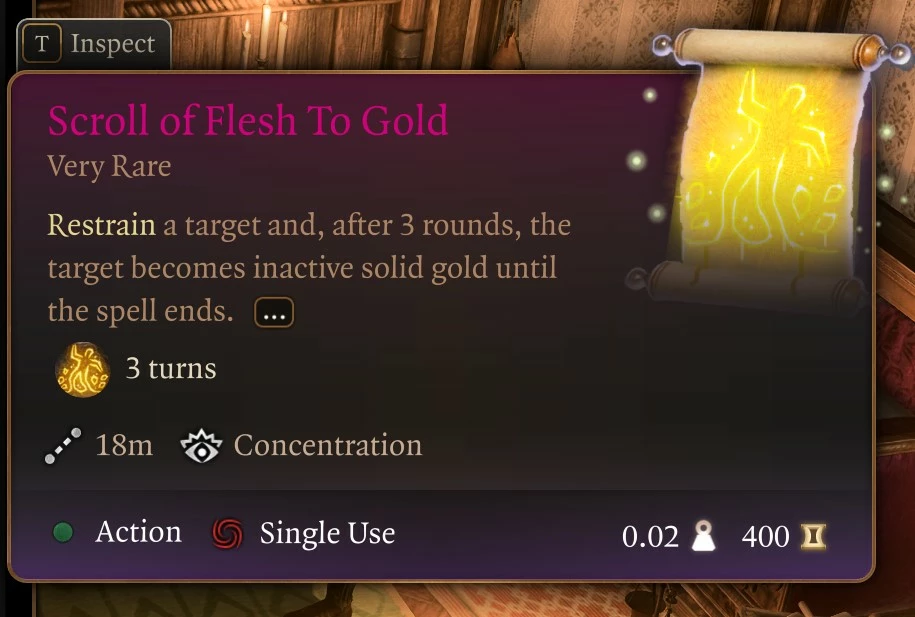This screenshot has height=617, width=915.
Task: Click the highlighted Restrain keyword
Action: pyautogui.click(x=102, y=225)
